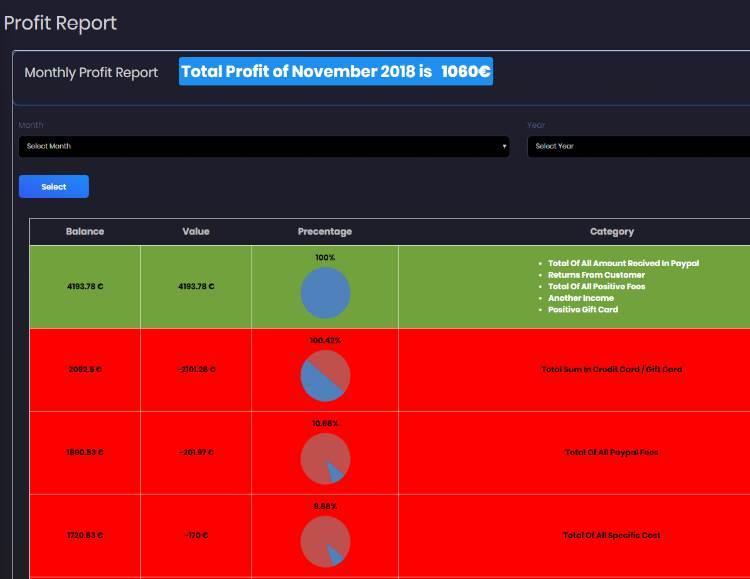750x579 pixels.
Task: Click the Category column header
Action: [612, 232]
